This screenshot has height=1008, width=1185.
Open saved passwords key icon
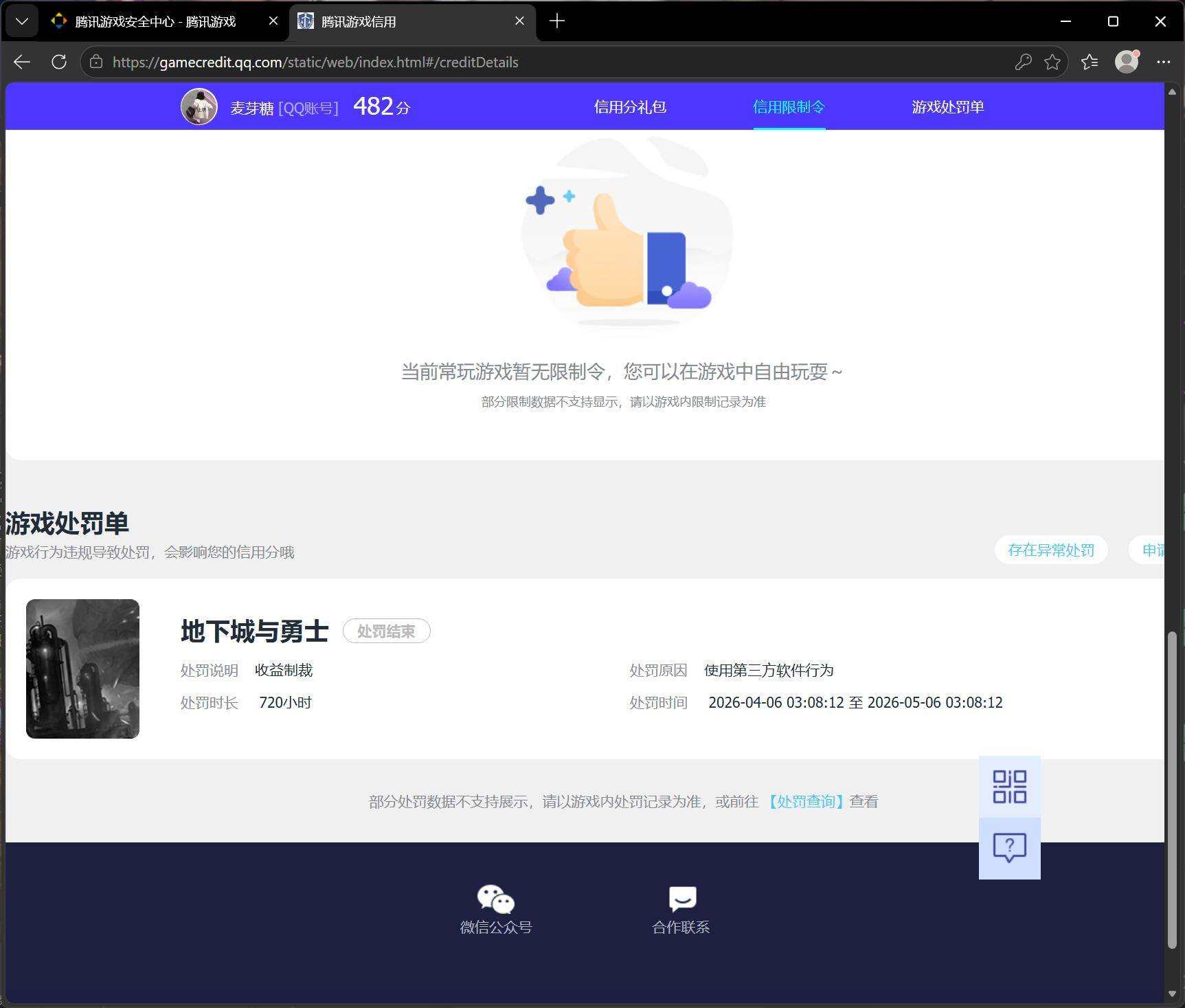1023,62
